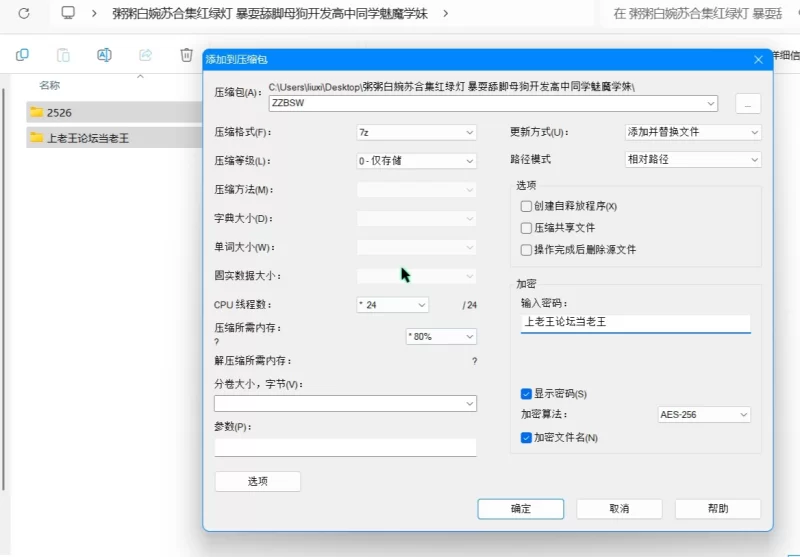
Task: Click the Explorer share toolbar icon
Action: point(145,55)
